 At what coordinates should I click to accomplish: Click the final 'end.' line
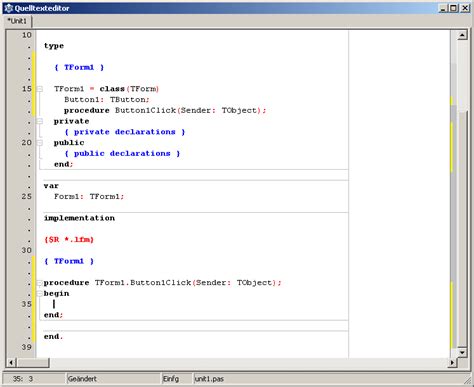click(53, 337)
